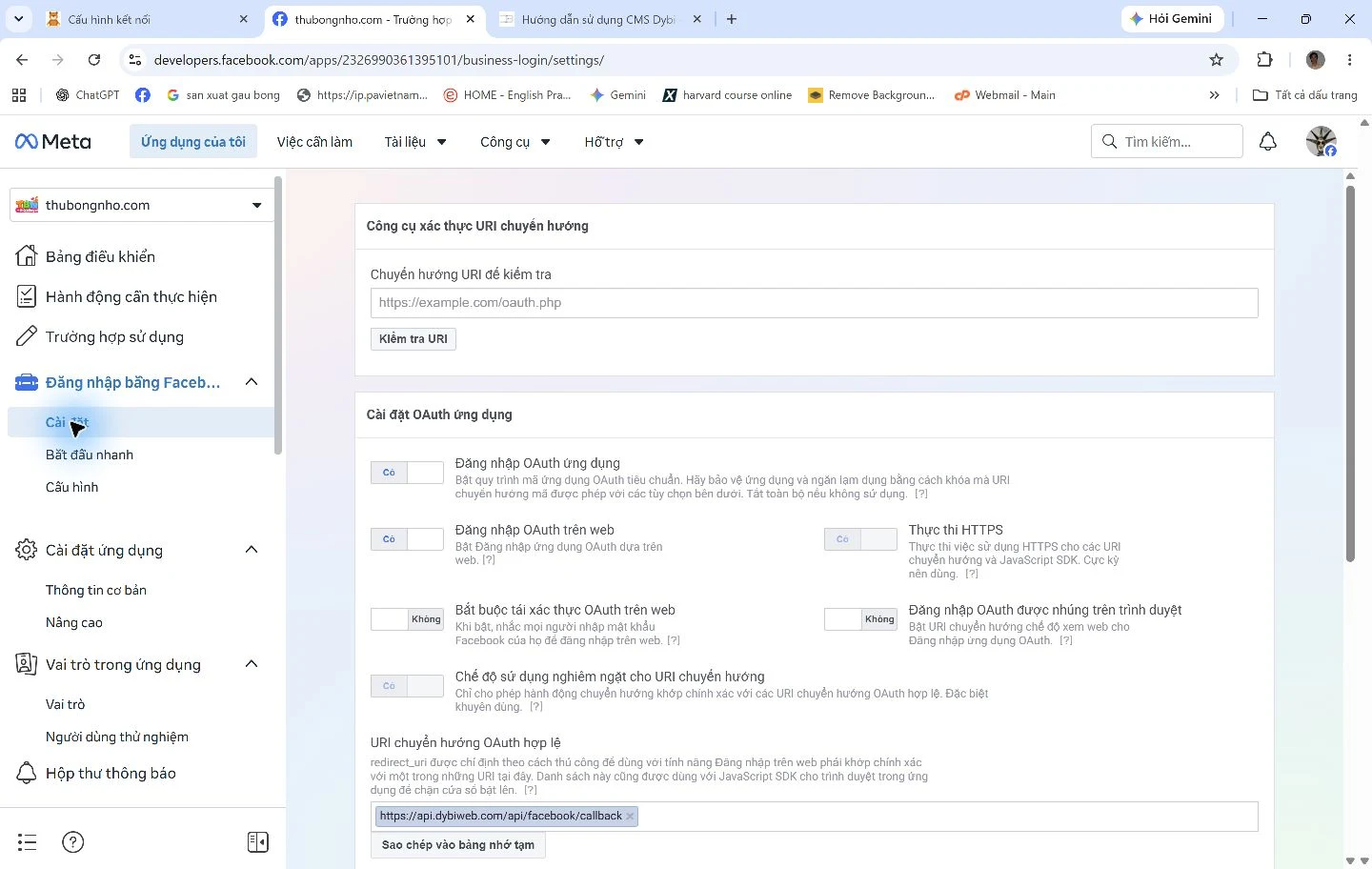Toggle Đăng nhập OAuth trên web switch

(x=407, y=539)
